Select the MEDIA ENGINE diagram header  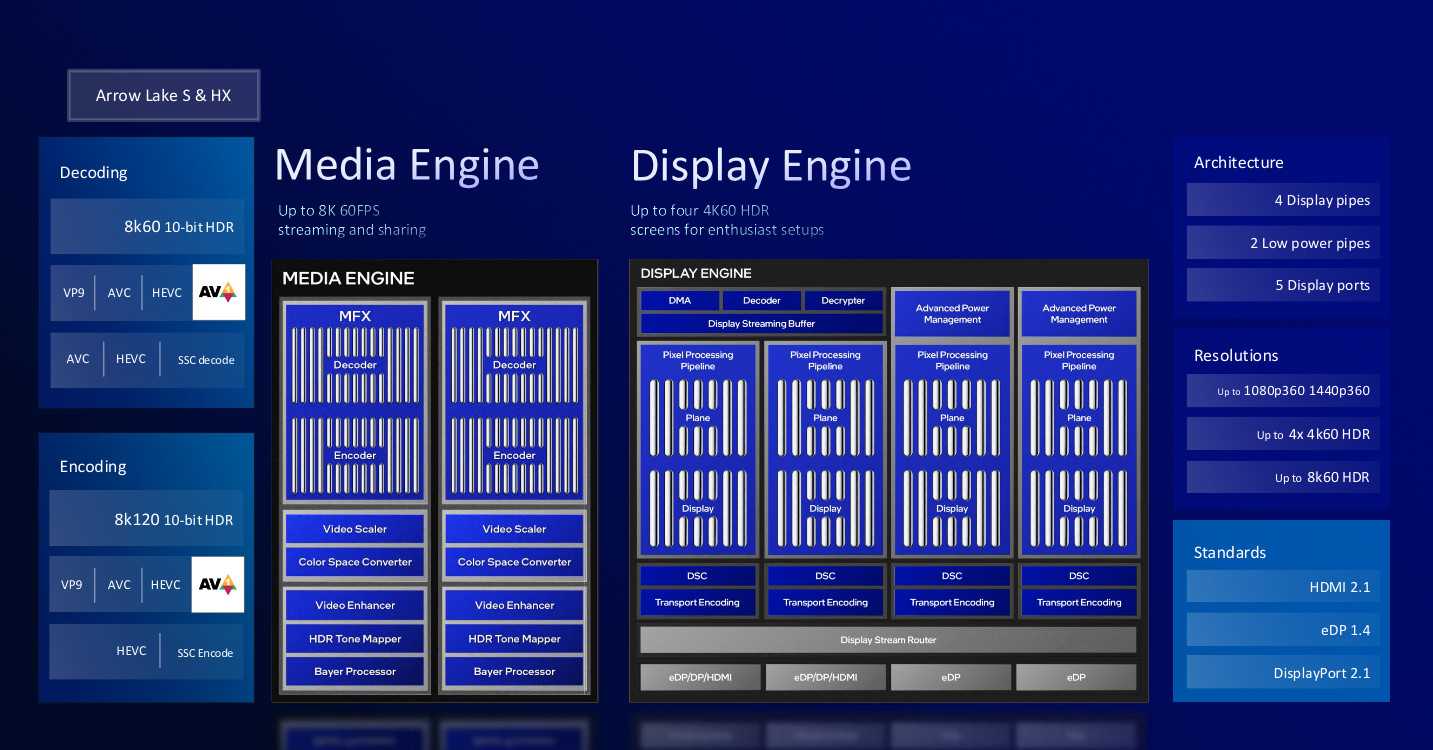tap(348, 278)
